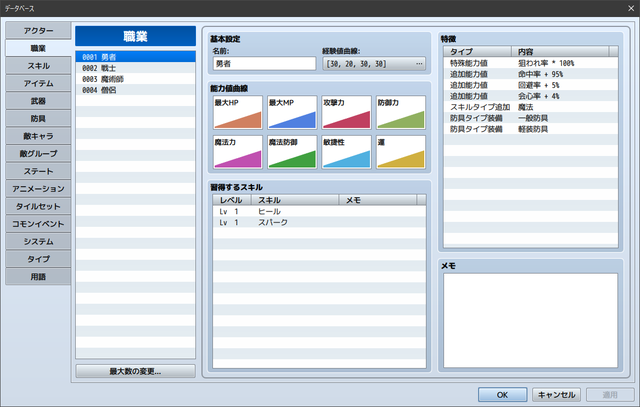Image resolution: width=640 pixels, height=407 pixels.
Task: Switch to the アクター tab
Action: coord(38,31)
